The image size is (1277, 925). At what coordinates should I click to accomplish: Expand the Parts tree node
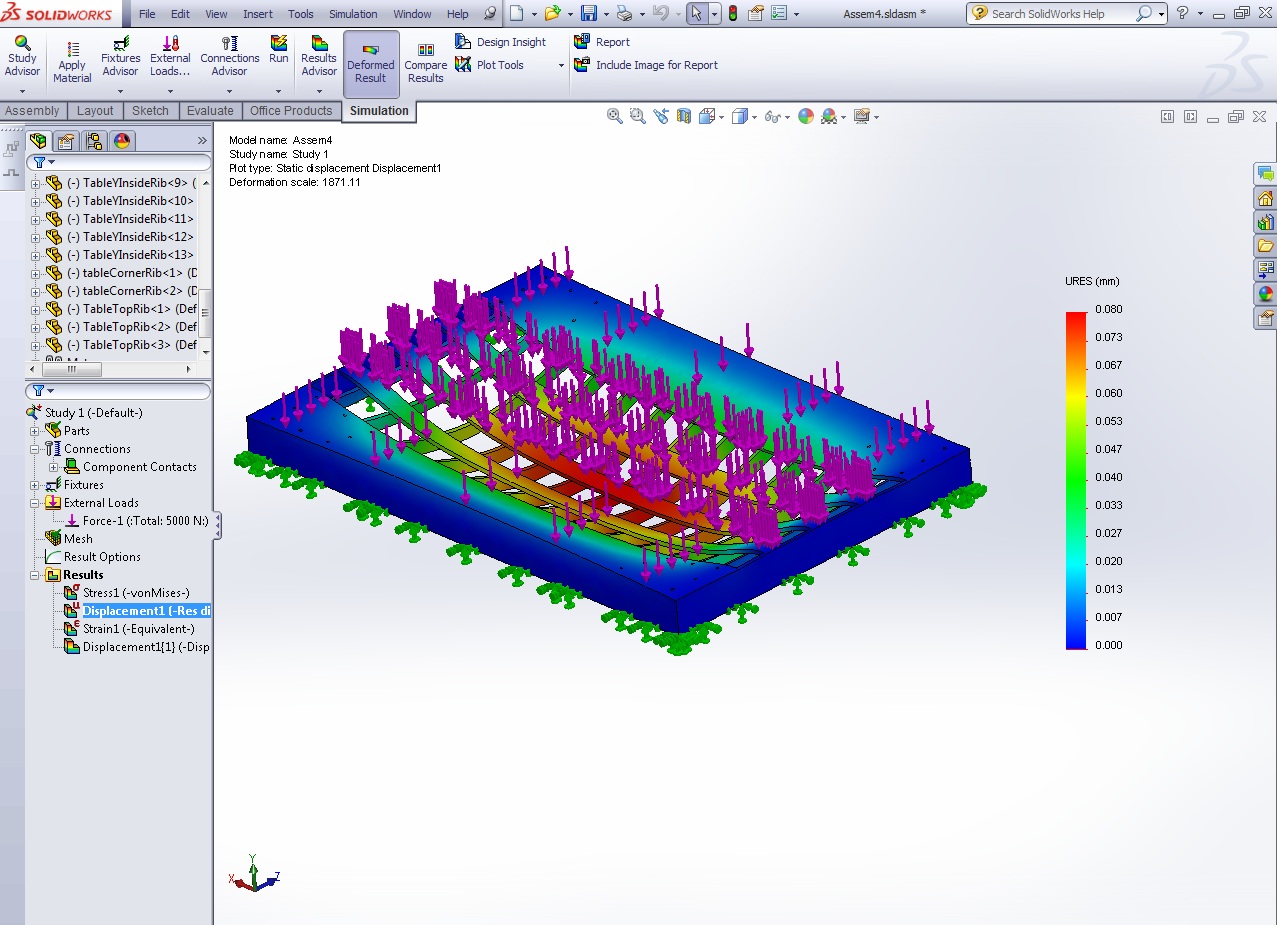36,431
